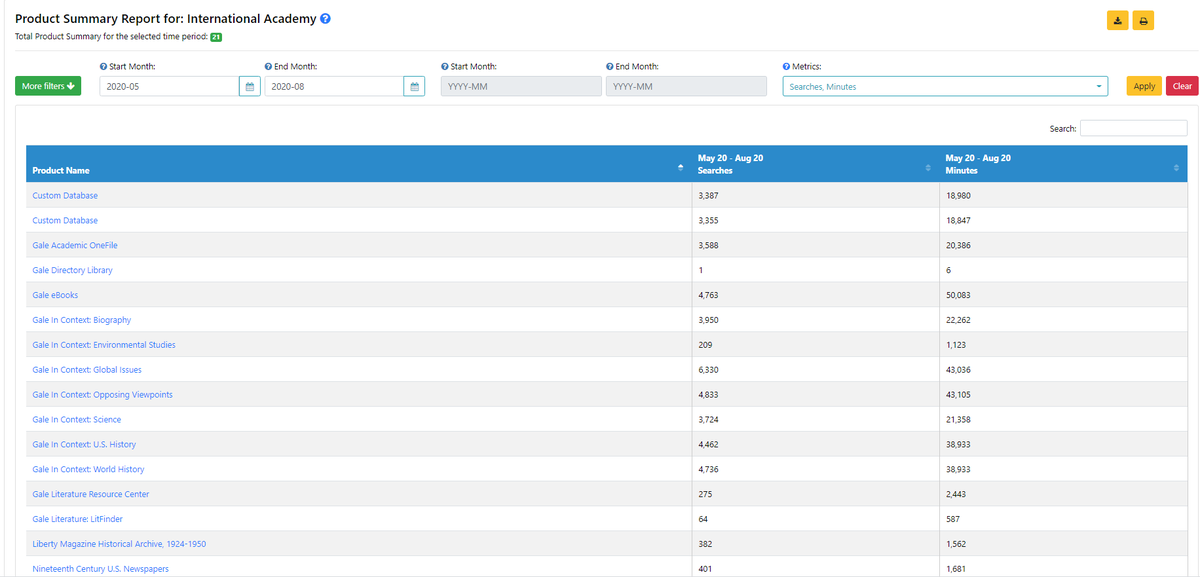This screenshot has width=1200, height=577.
Task: Select the 4,462 searches cell
Action: coord(815,445)
